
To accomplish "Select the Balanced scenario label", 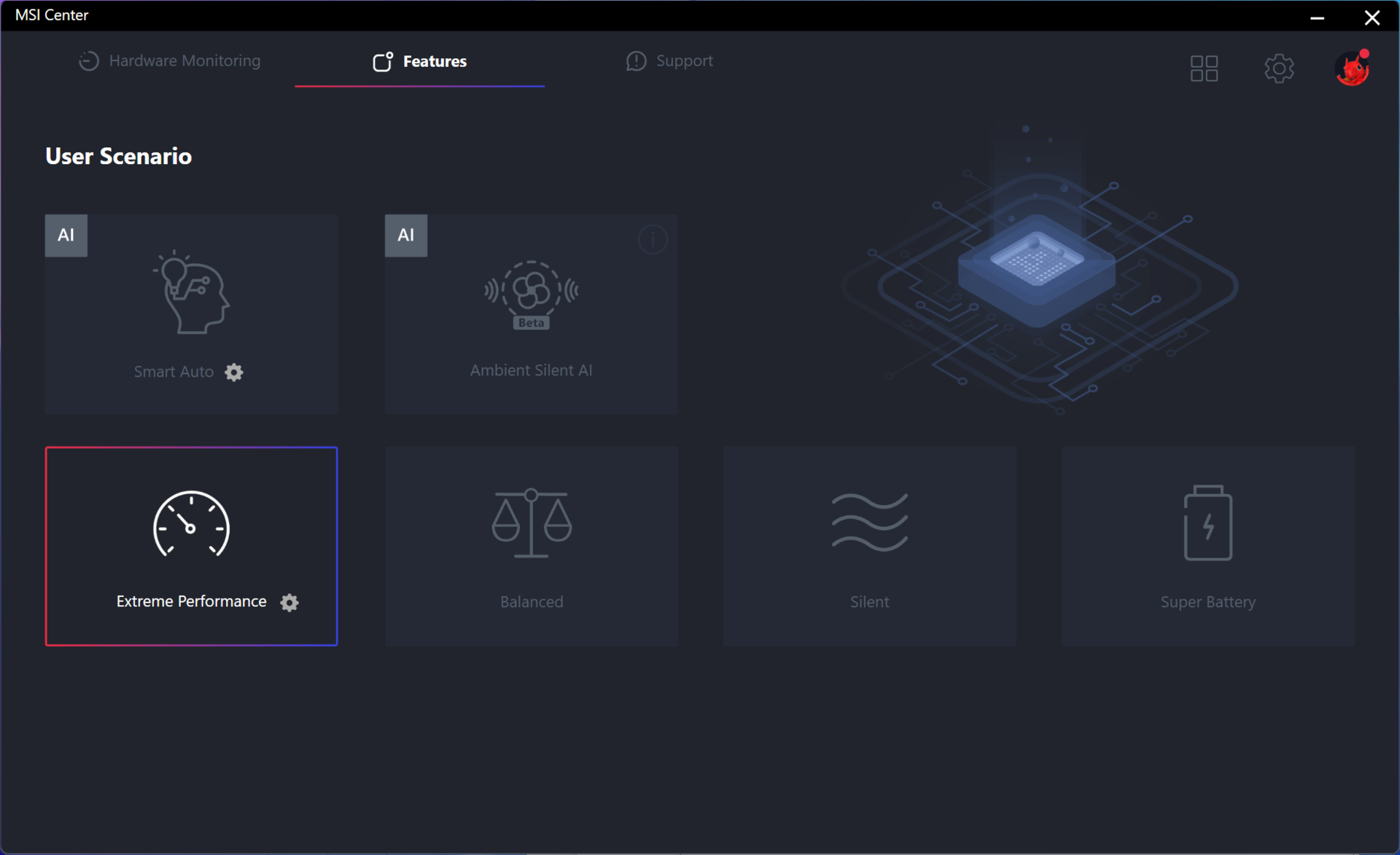I will (532, 602).
